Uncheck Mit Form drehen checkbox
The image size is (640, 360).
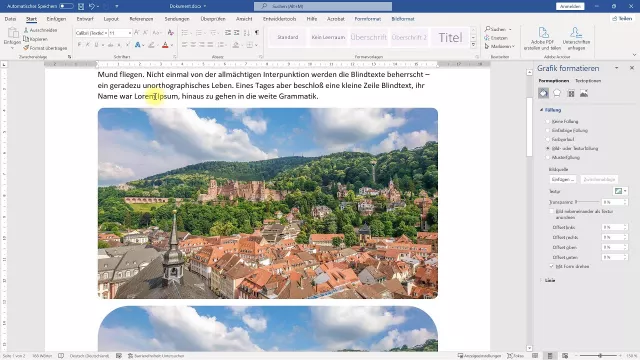551,266
